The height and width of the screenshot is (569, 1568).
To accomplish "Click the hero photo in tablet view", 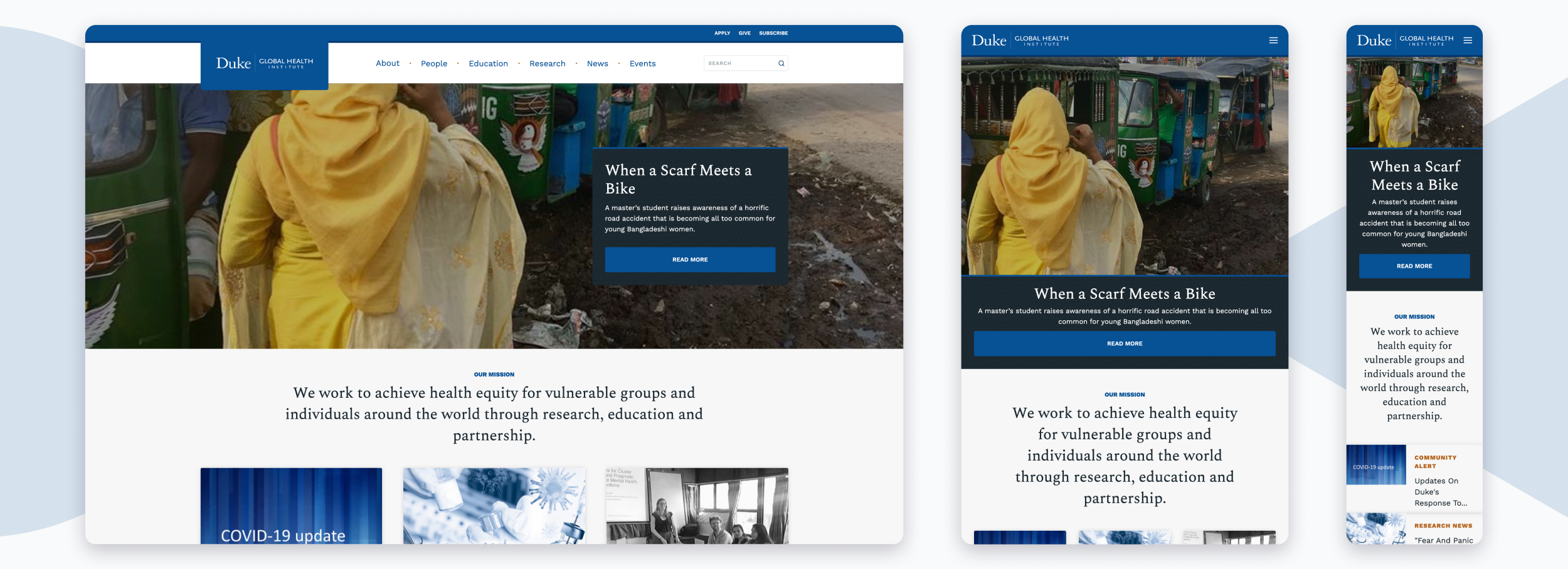I will tap(1125, 166).
